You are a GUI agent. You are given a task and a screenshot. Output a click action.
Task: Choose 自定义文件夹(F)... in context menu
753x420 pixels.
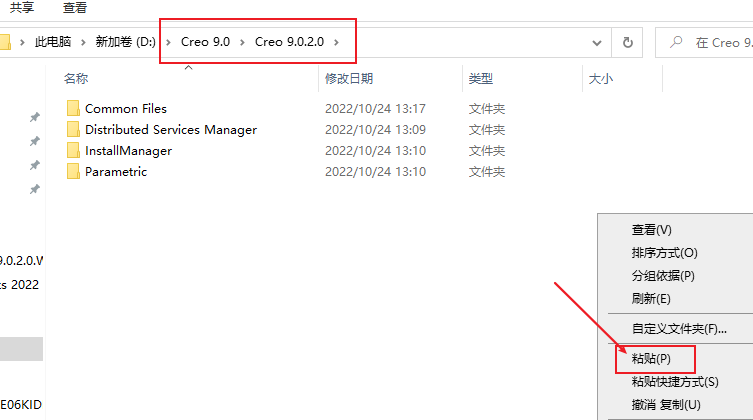pyautogui.click(x=679, y=329)
